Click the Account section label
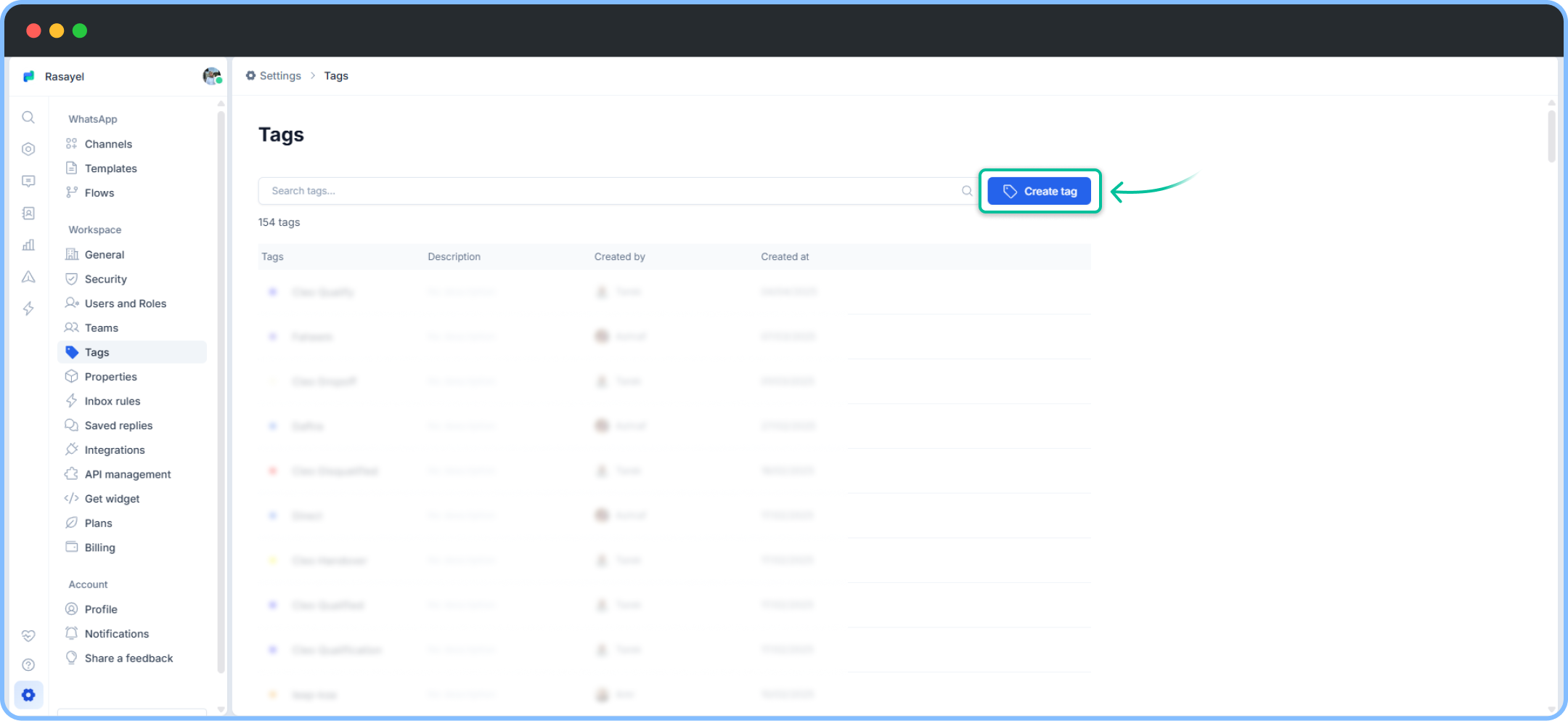Image resolution: width=1568 pixels, height=721 pixels. pyautogui.click(x=88, y=584)
